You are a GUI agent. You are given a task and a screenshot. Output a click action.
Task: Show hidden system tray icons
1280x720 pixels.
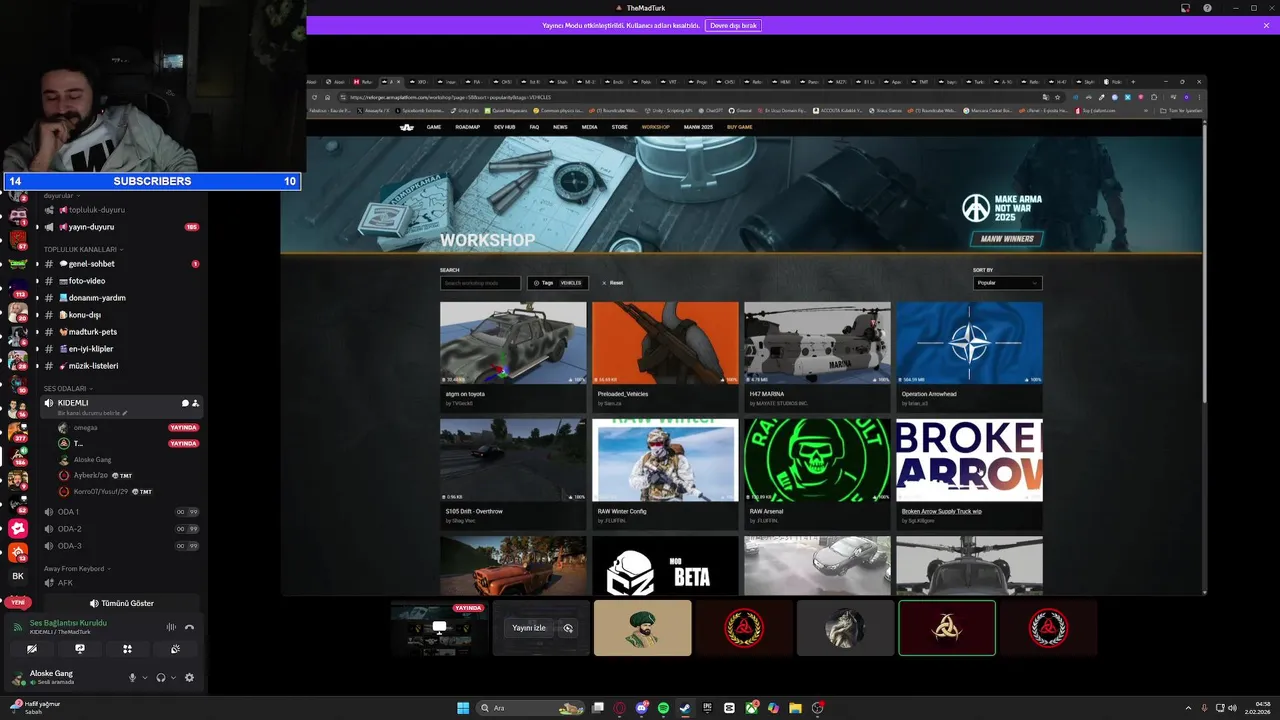click(x=1189, y=708)
